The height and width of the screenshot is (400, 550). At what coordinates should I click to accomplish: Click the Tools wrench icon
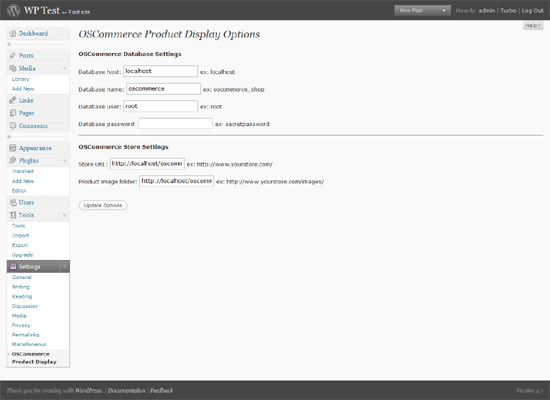tap(13, 215)
